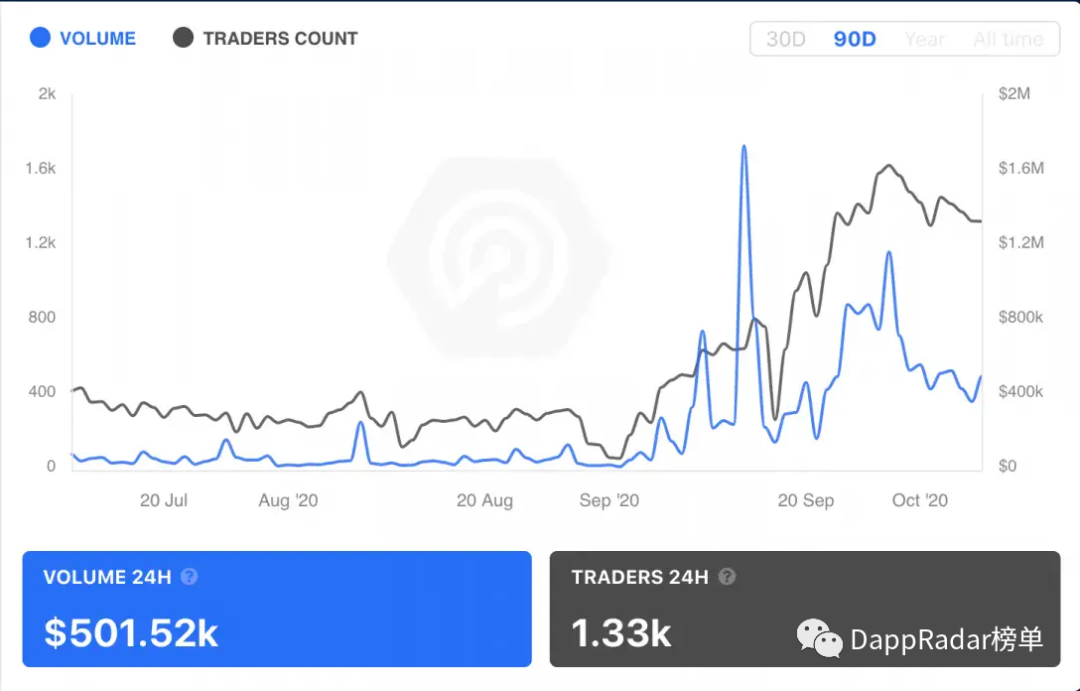The height and width of the screenshot is (691, 1080).
Task: Select the tallest blue volume spike
Action: pos(744,147)
